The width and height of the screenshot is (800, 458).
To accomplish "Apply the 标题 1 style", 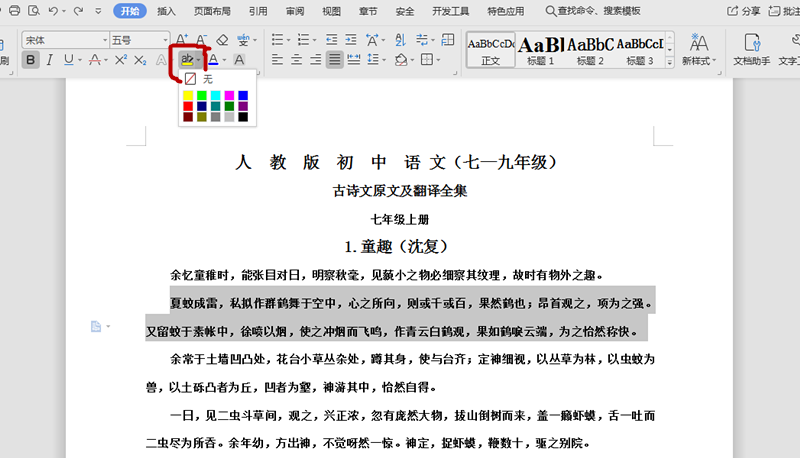I will pyautogui.click(x=541, y=49).
